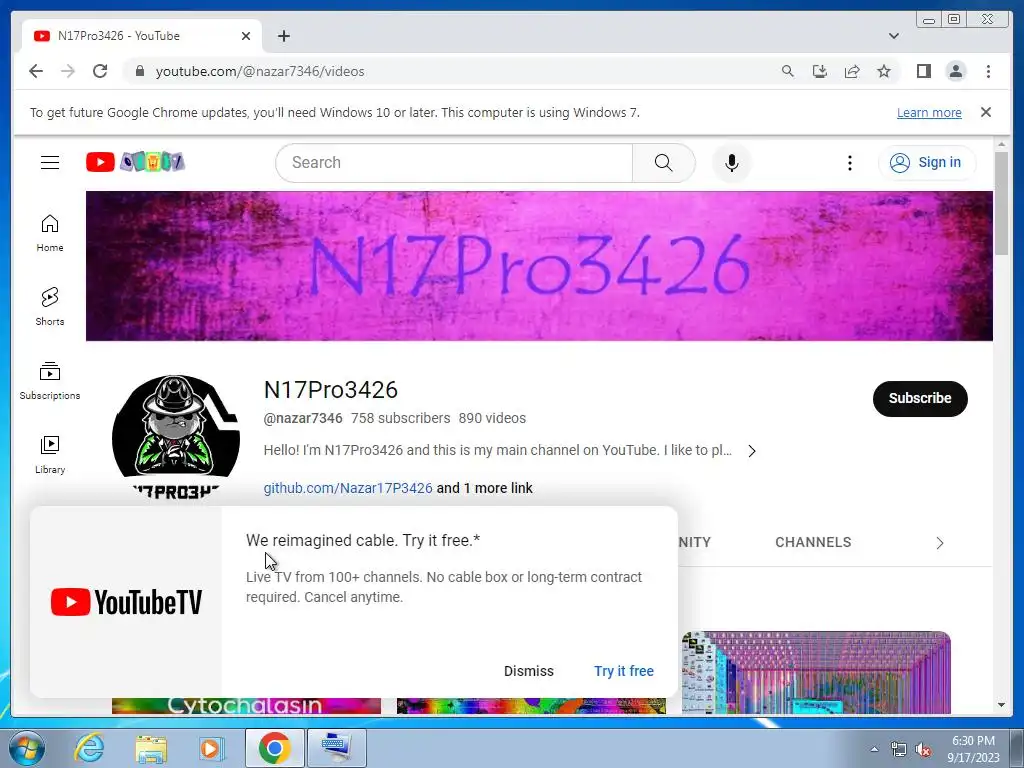Close the N17Pro3426 YouTube tab
The width and height of the screenshot is (1024, 768).
coord(246,36)
